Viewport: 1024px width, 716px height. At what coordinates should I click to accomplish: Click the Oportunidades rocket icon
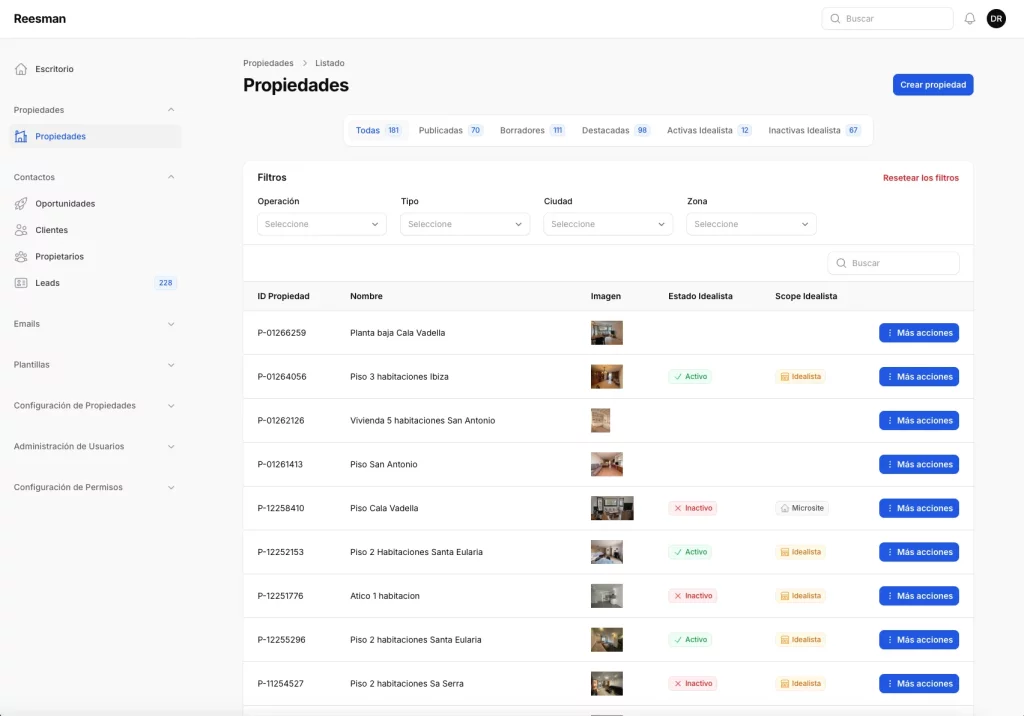(21, 204)
